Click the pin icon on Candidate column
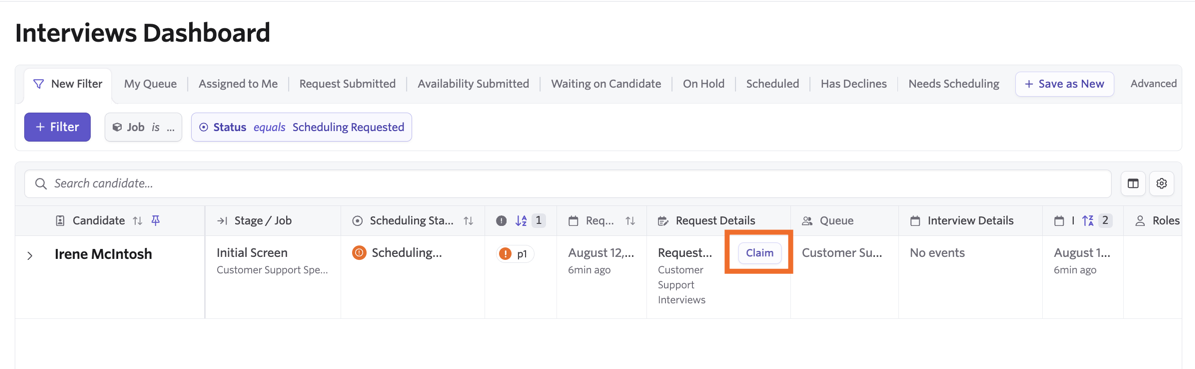This screenshot has width=1195, height=369. [155, 220]
